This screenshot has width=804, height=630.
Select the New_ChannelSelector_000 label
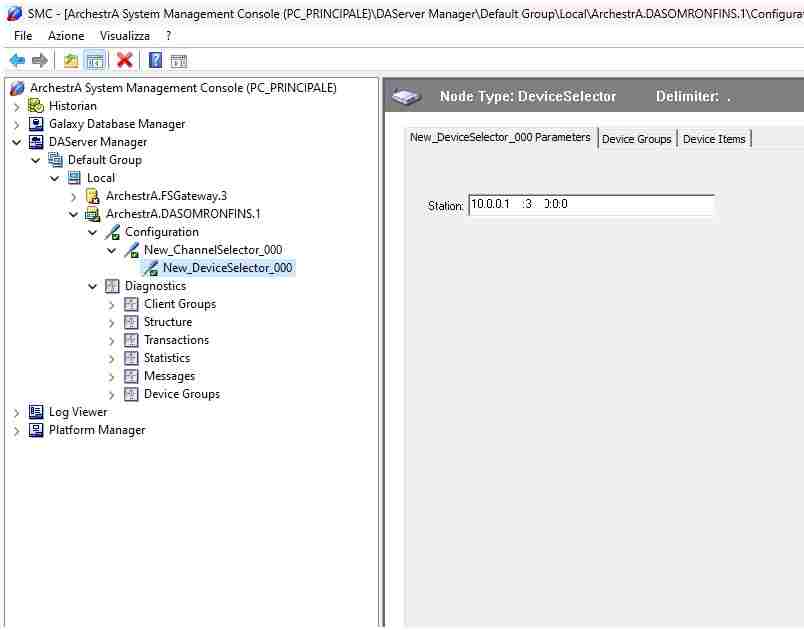(213, 250)
